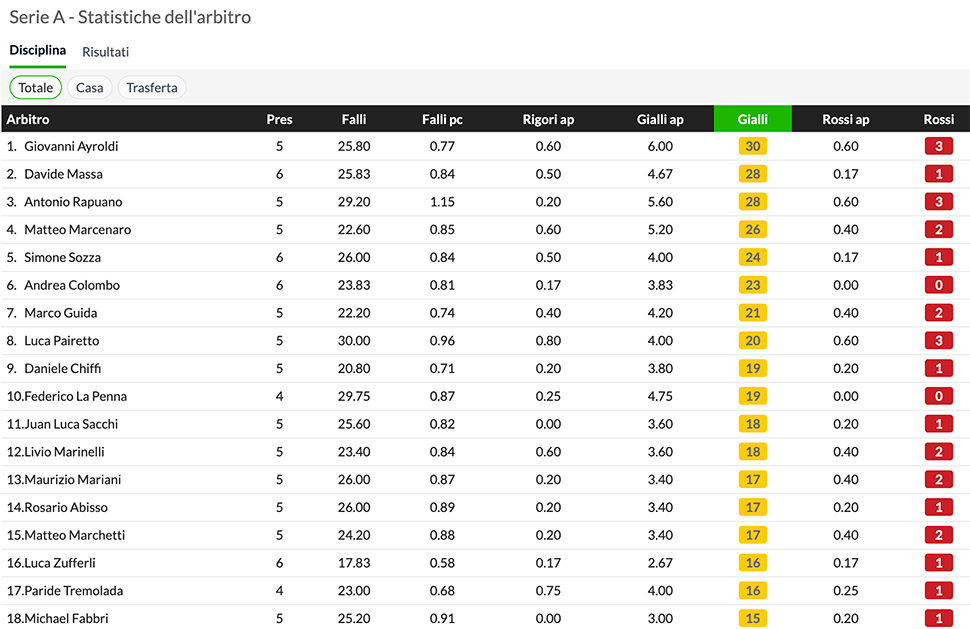970x629 pixels.
Task: Switch to the Risultati tab
Action: click(105, 52)
